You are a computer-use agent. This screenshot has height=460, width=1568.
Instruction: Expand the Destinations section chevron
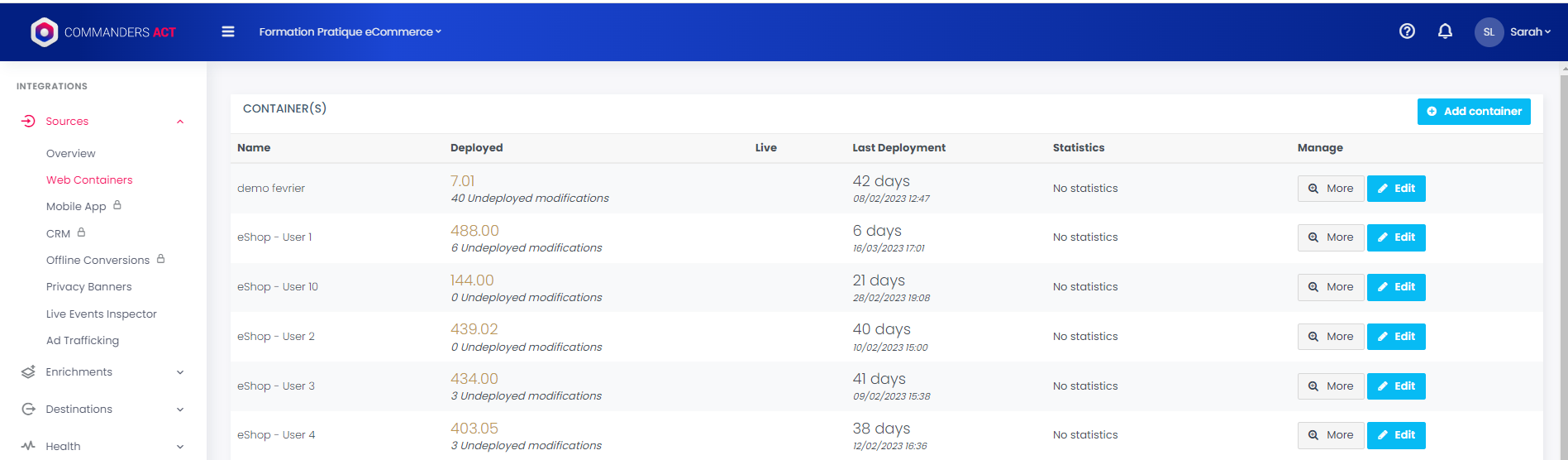coord(180,410)
